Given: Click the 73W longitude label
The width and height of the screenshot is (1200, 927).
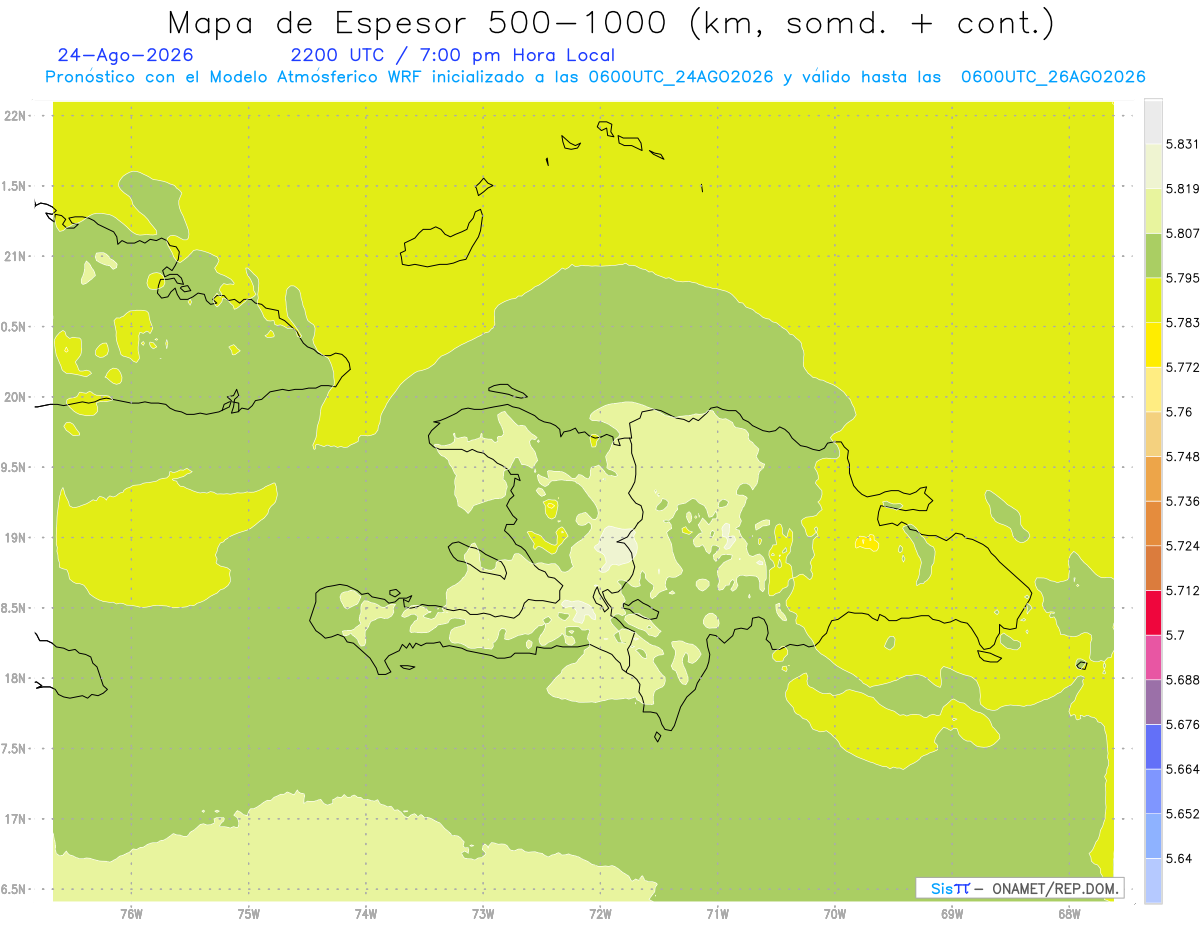Looking at the screenshot, I should (483, 913).
